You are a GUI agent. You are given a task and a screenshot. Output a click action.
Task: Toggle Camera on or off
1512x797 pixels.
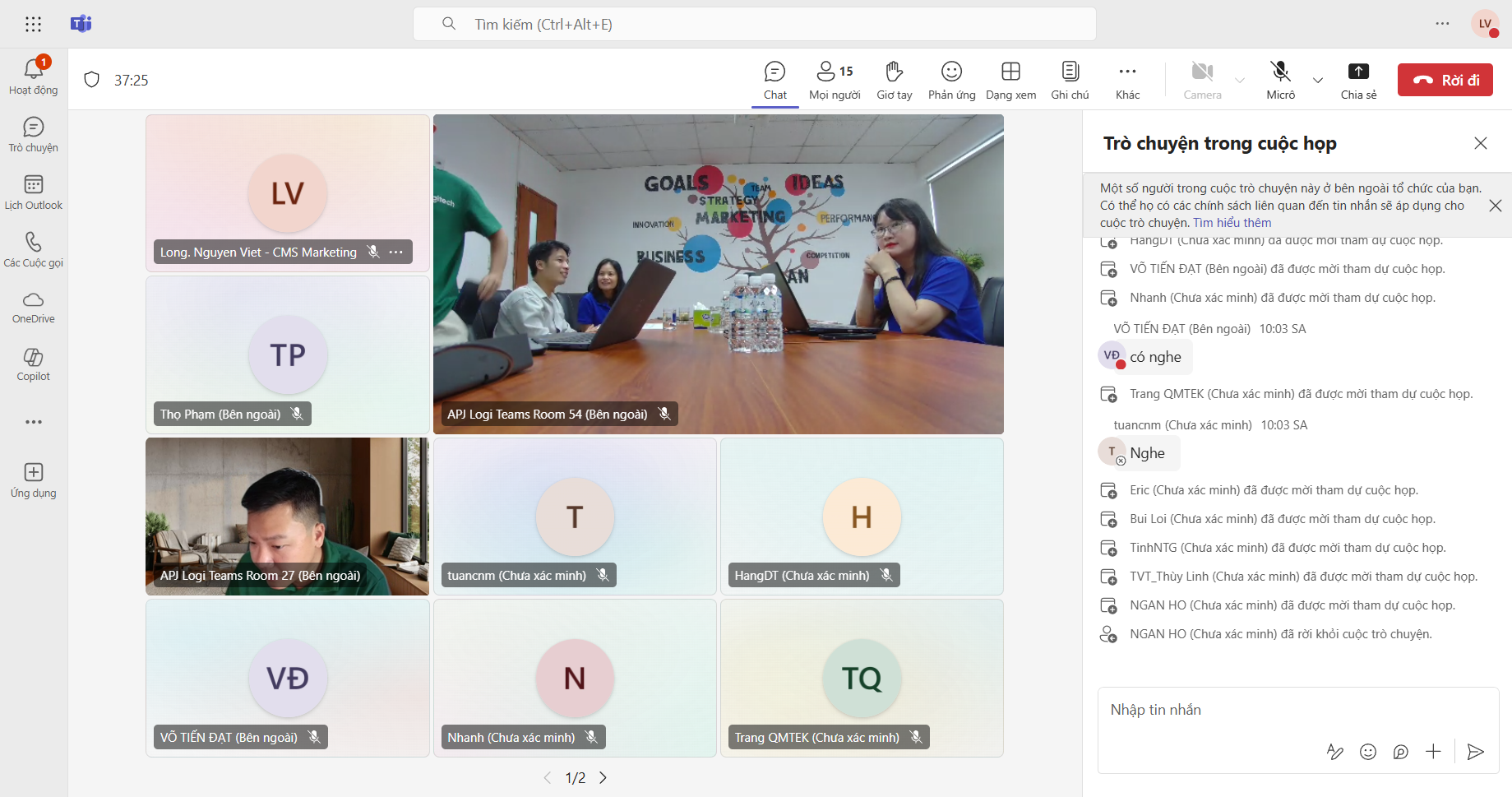tap(1202, 80)
